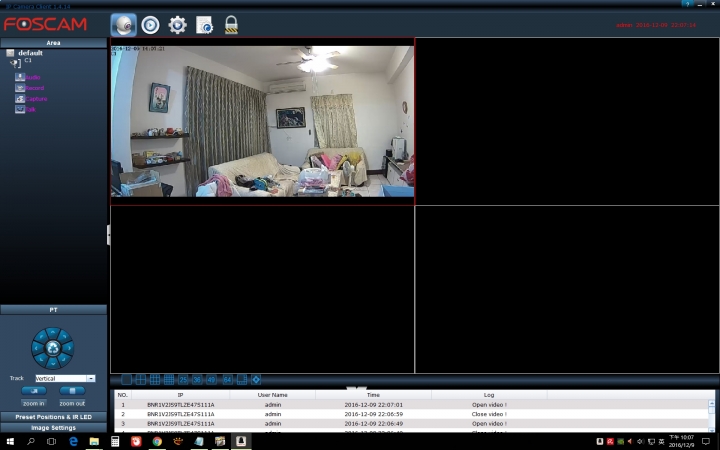Click the zoom out button
The height and width of the screenshot is (450, 720).
pos(72,403)
